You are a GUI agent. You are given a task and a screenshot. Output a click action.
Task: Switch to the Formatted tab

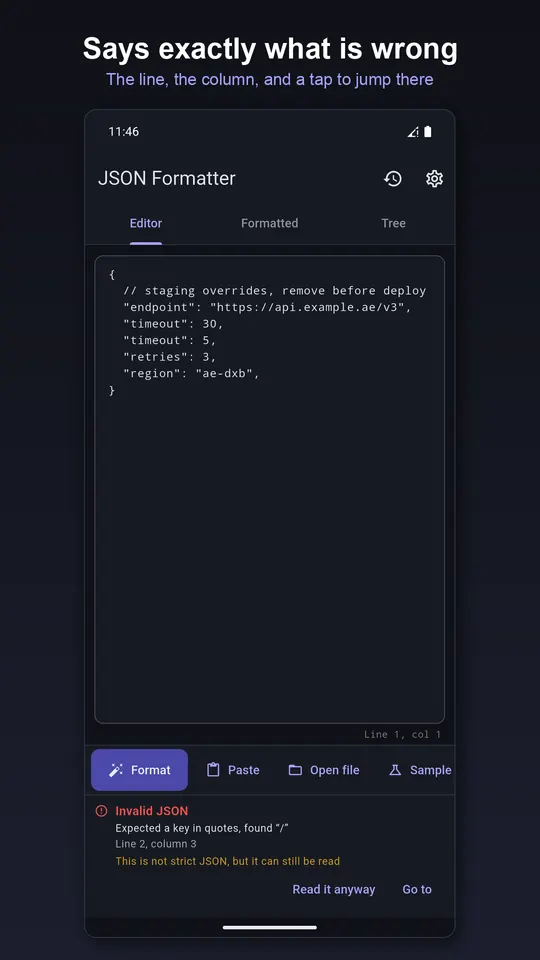pyautogui.click(x=269, y=223)
